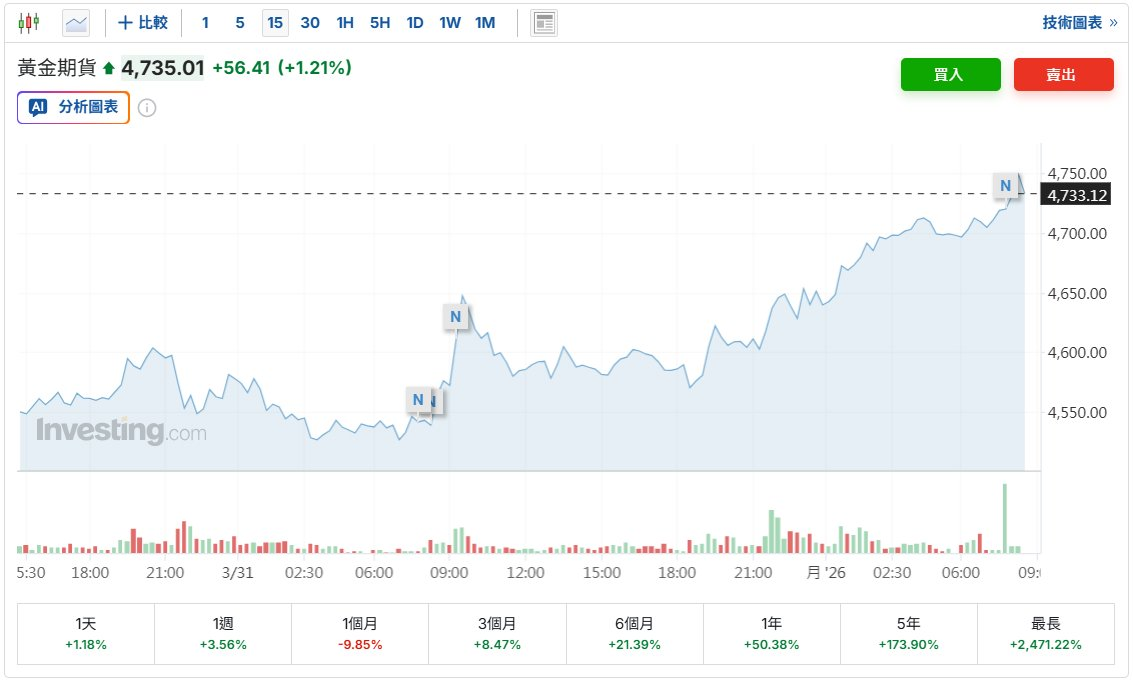Add a comparison with 比較
This screenshot has height=683, width=1133.
pos(143,22)
